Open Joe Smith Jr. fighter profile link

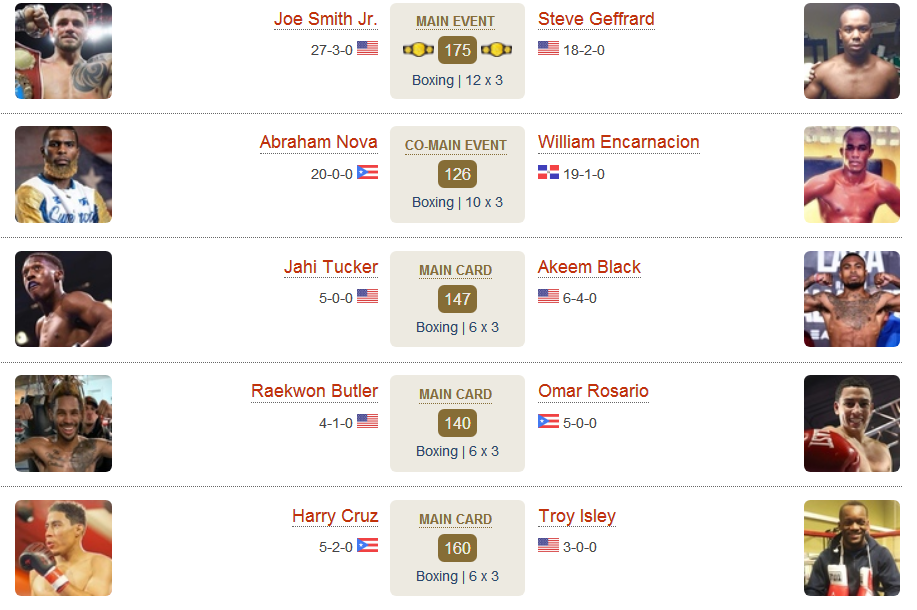click(x=326, y=19)
